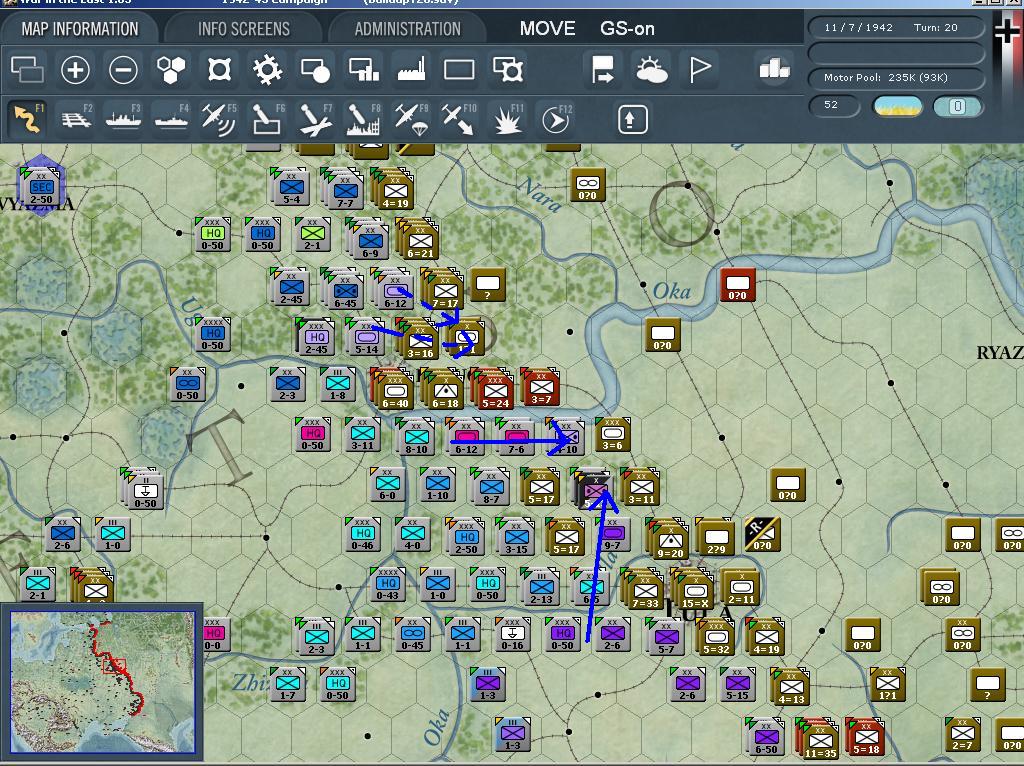Toggle the fortification level square icon

click(x=219, y=69)
